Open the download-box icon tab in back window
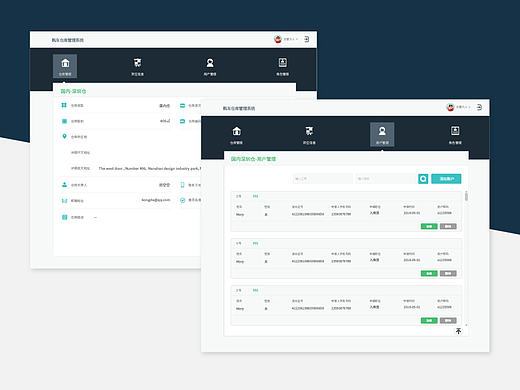 click(282, 66)
